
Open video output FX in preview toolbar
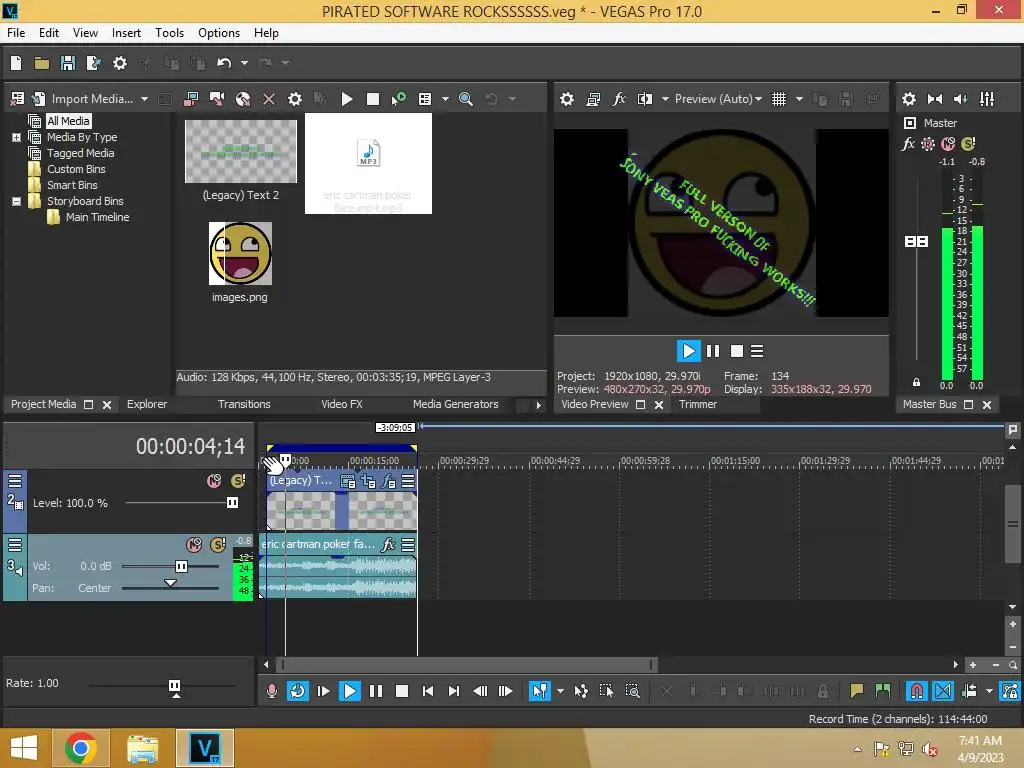pos(619,99)
